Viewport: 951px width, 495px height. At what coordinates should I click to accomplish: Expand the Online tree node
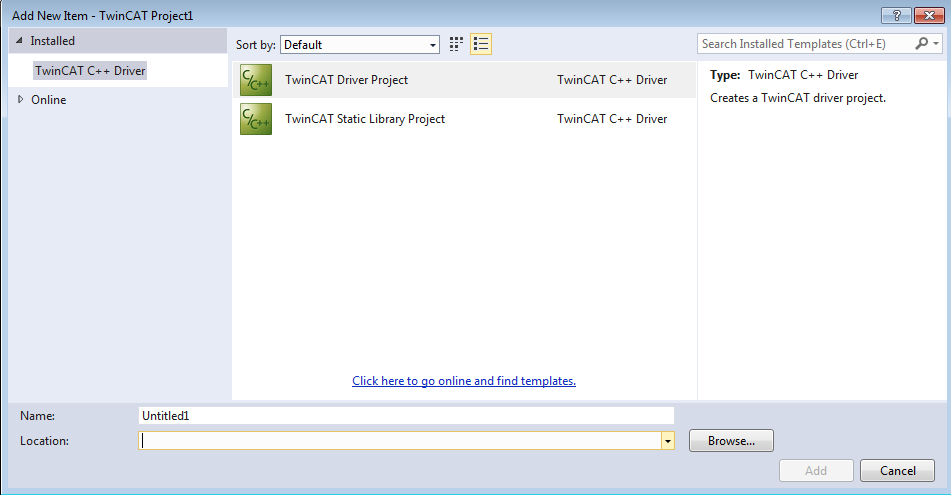tap(21, 99)
